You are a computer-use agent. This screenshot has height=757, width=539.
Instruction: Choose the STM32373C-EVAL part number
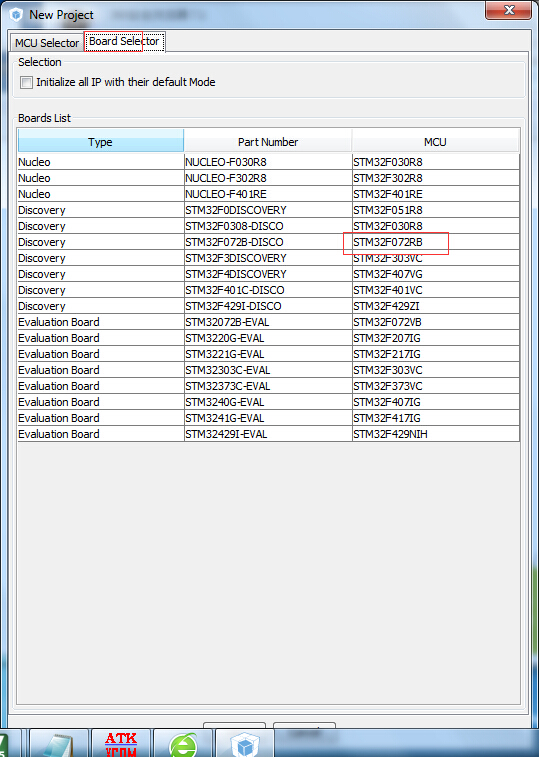[268, 386]
